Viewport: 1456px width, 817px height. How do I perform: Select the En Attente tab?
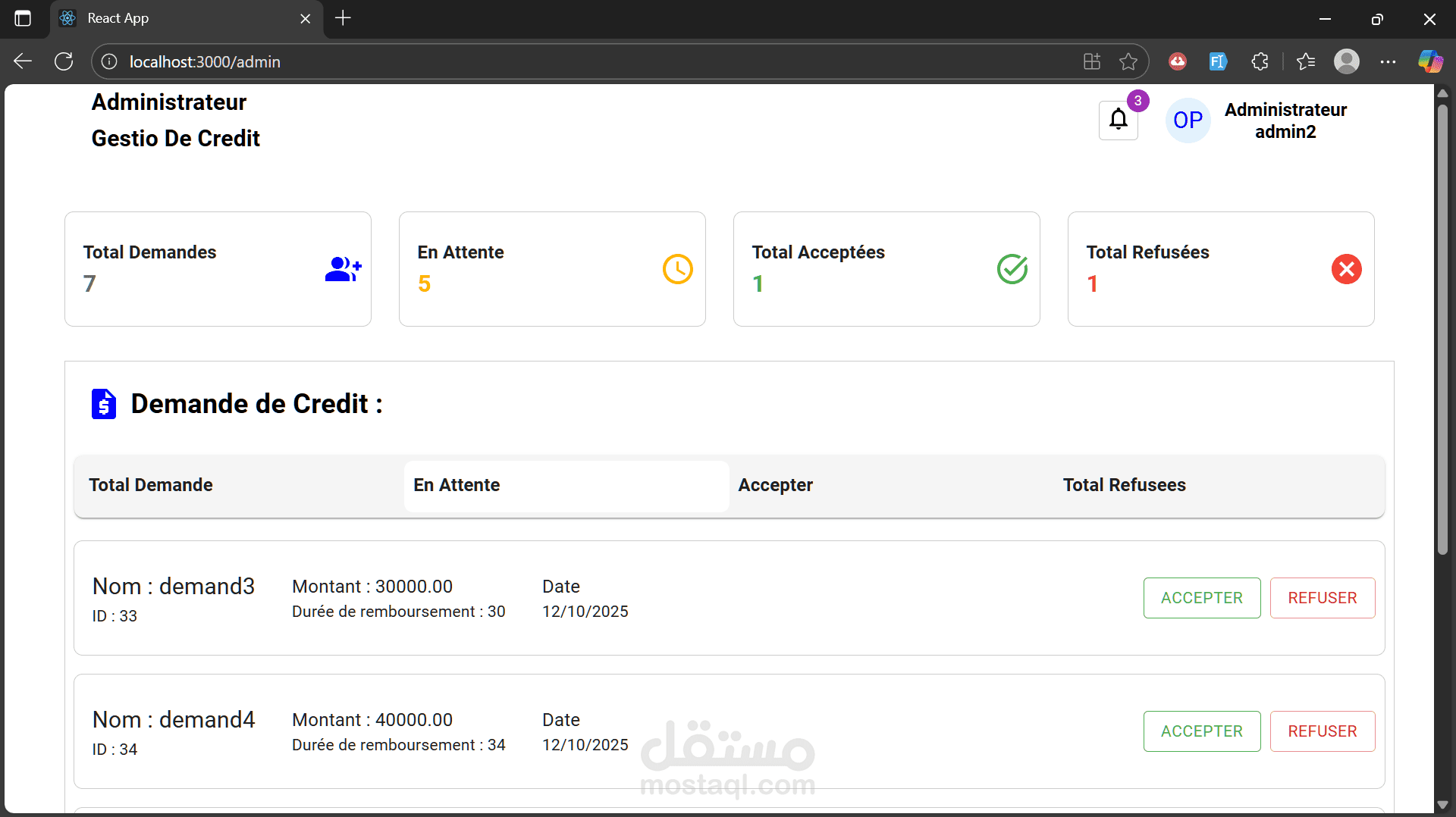coord(566,486)
